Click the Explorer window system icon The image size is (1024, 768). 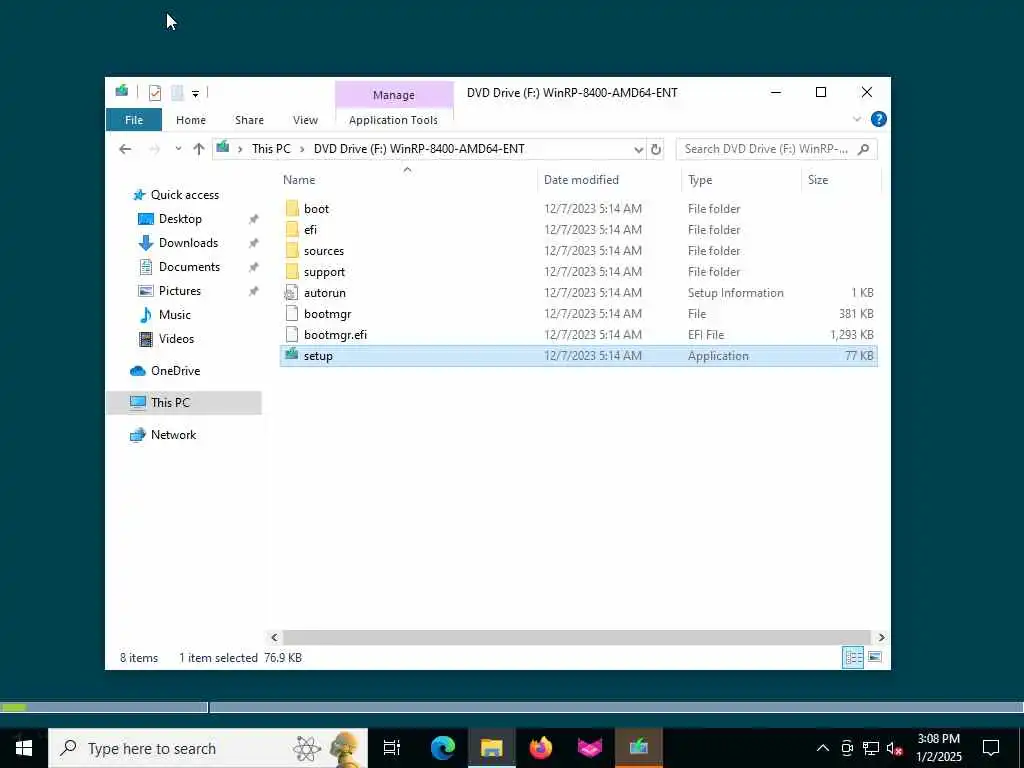point(122,91)
